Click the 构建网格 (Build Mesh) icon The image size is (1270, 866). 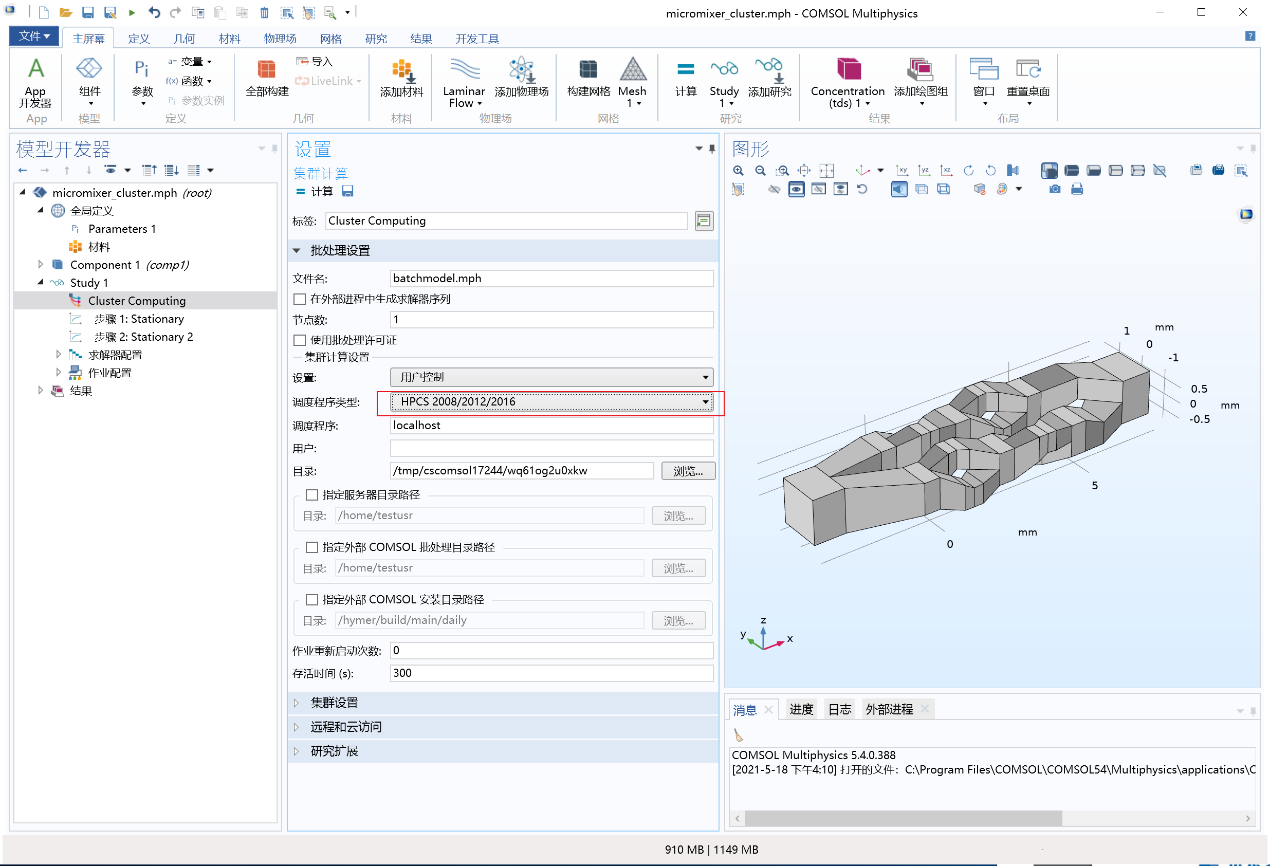coord(588,80)
